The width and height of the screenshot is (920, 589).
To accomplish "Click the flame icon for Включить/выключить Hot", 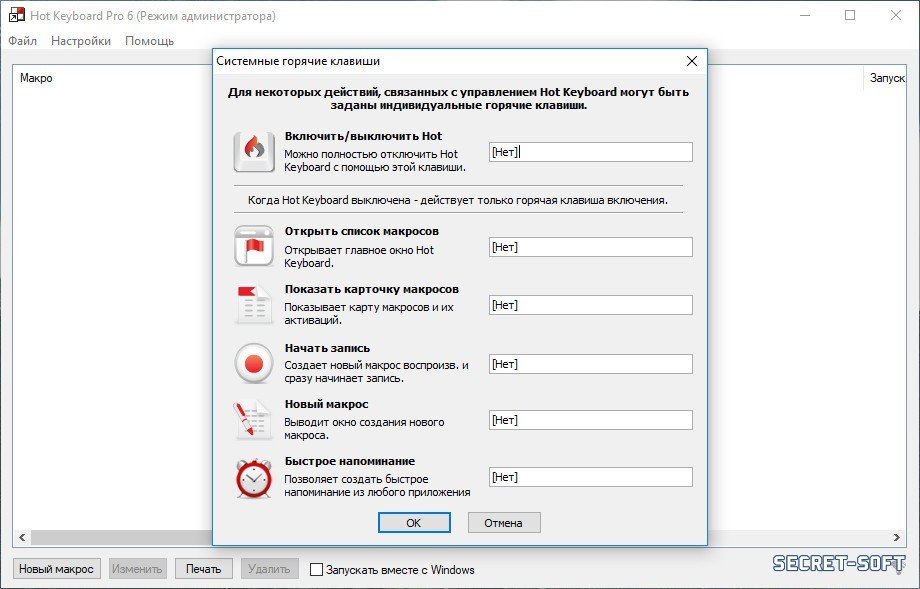I will click(x=254, y=153).
